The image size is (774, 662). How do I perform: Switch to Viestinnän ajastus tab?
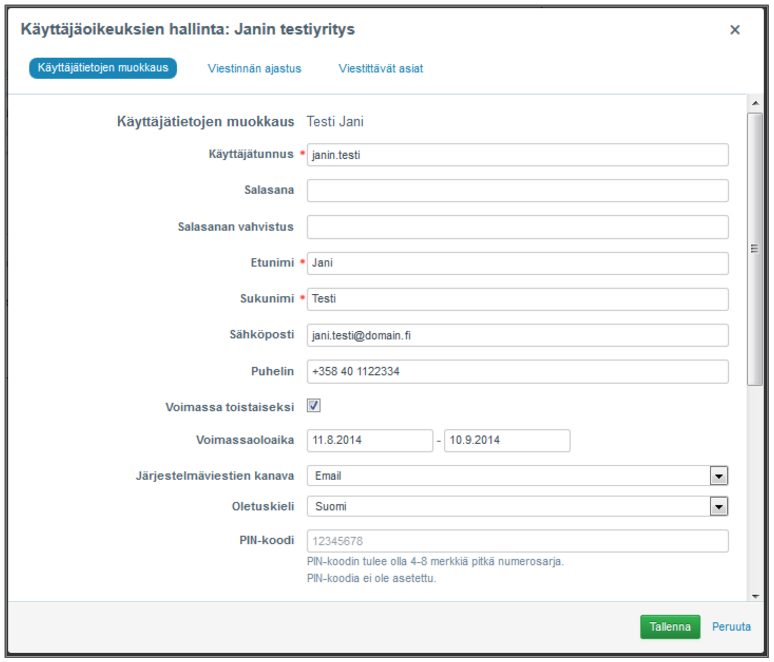coord(254,69)
